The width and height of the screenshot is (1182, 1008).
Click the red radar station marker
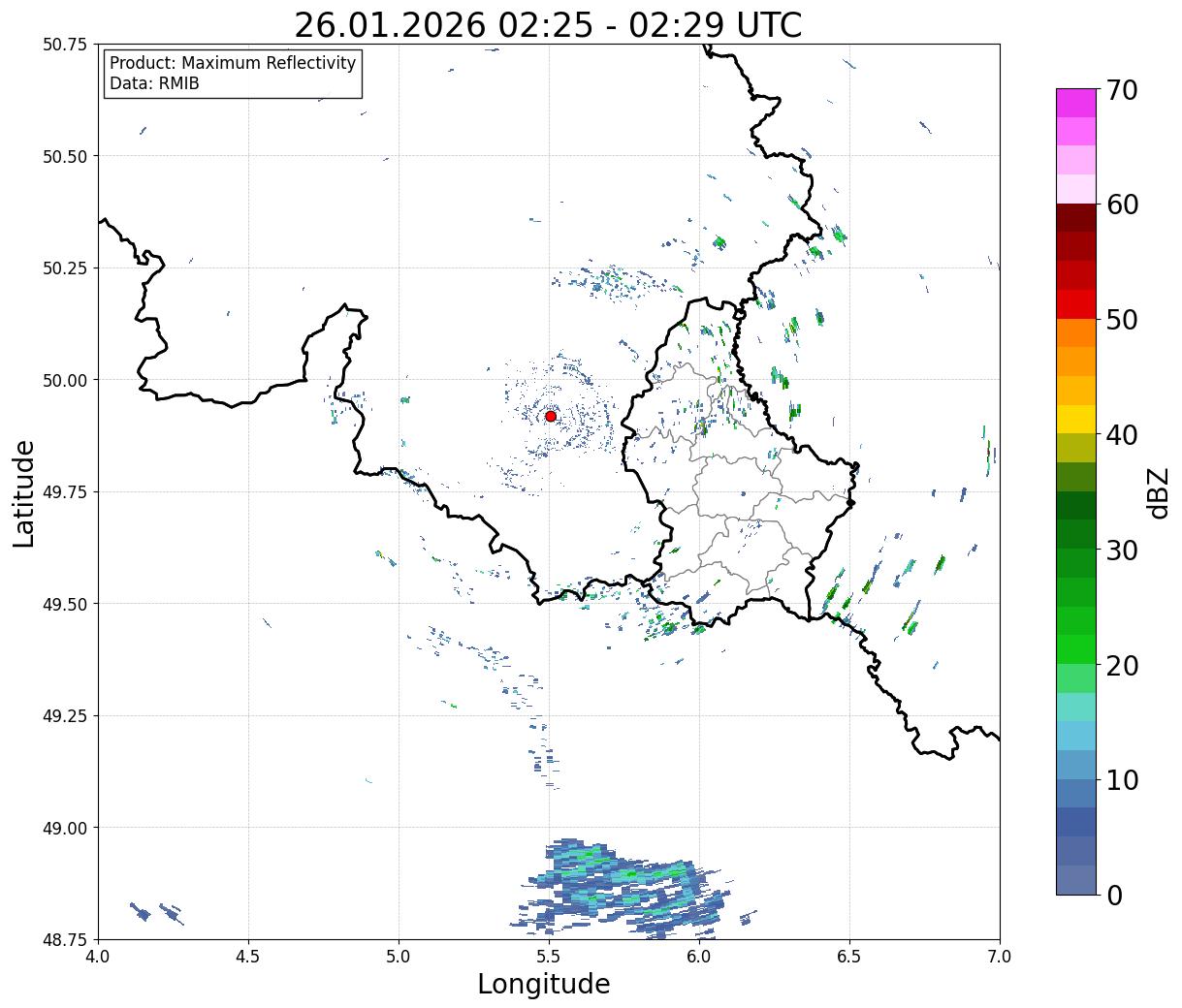551,416
